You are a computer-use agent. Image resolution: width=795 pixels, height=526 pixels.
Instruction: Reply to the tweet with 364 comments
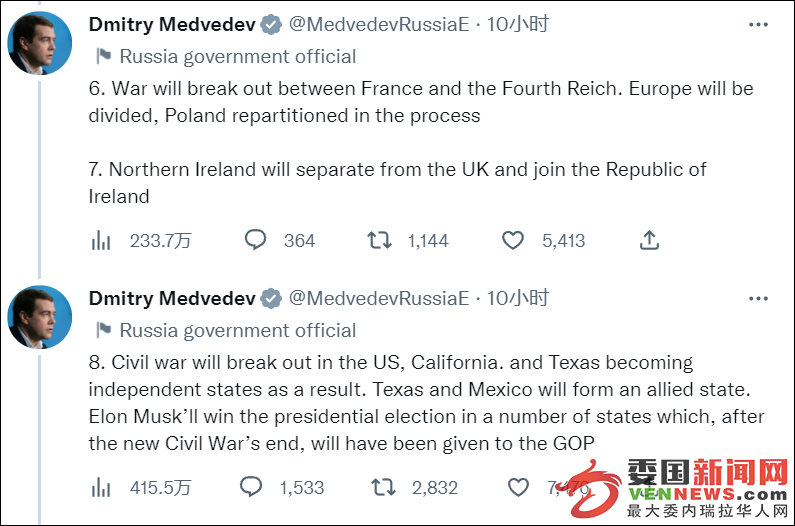(x=255, y=240)
